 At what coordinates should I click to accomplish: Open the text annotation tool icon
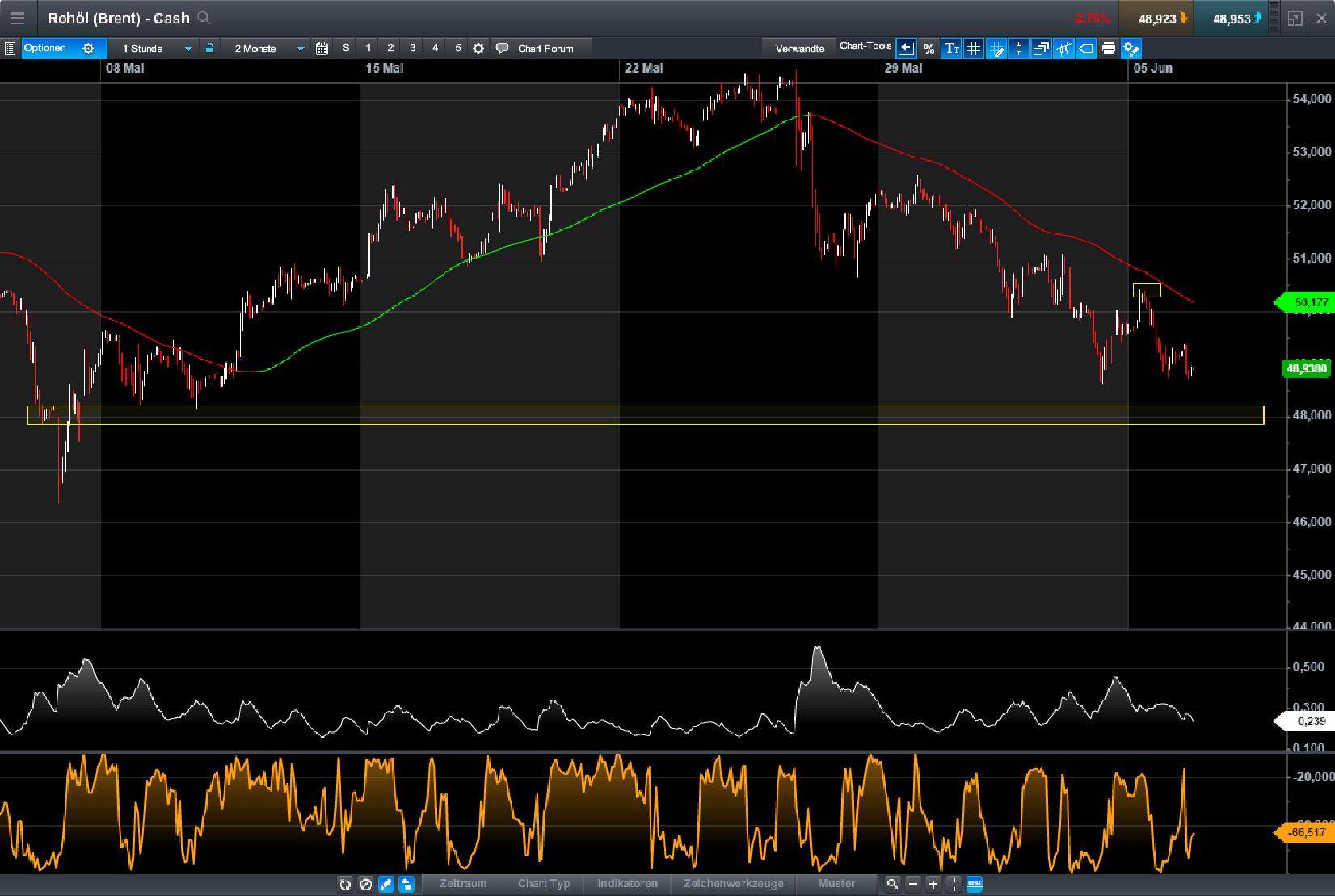(x=952, y=48)
